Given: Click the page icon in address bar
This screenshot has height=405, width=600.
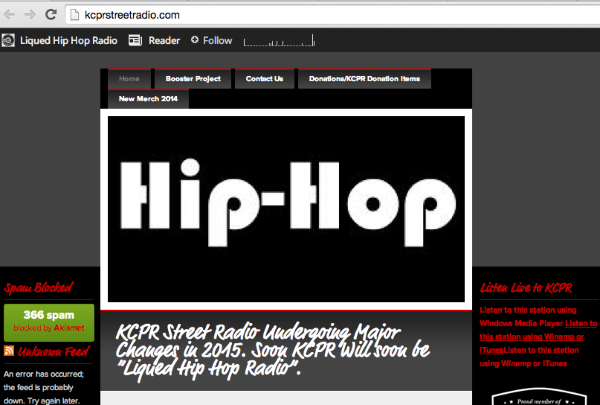Looking at the screenshot, I should (75, 15).
